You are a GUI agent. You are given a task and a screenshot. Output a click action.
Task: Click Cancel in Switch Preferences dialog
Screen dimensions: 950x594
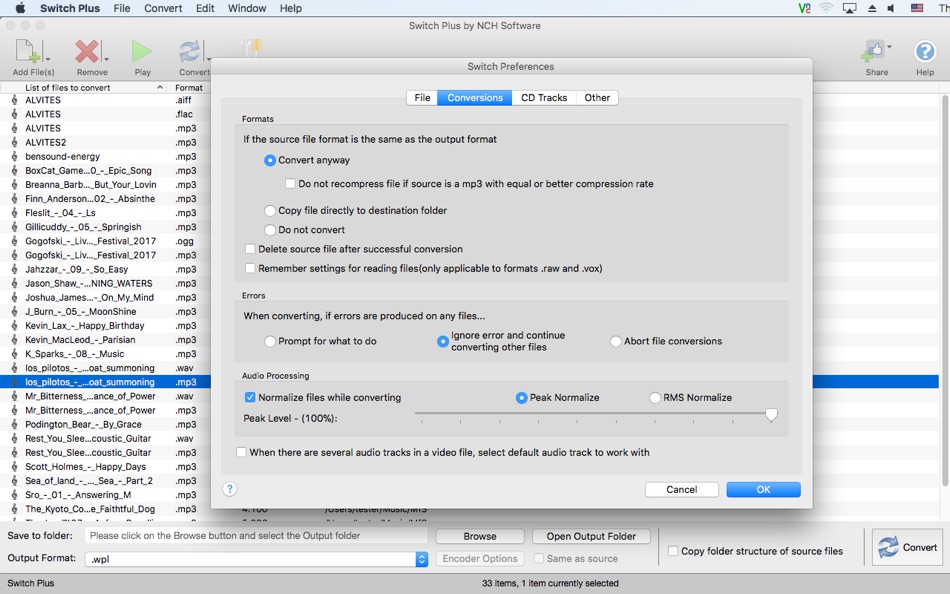682,490
